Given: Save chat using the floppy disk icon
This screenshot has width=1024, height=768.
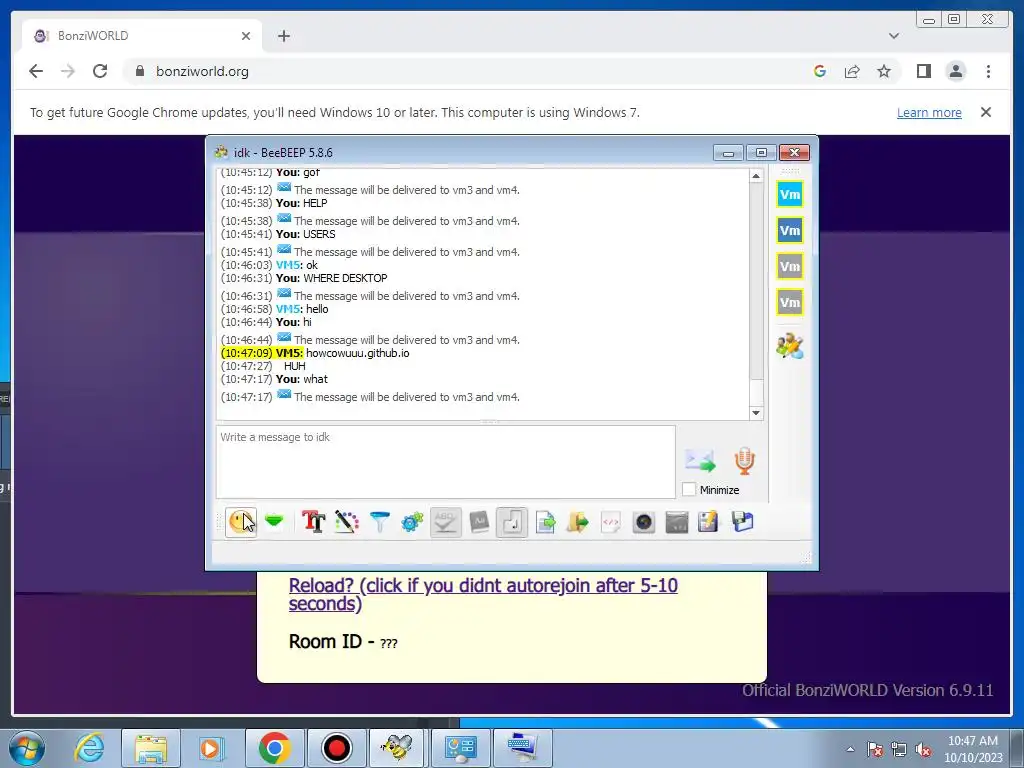Looking at the screenshot, I should tap(743, 522).
